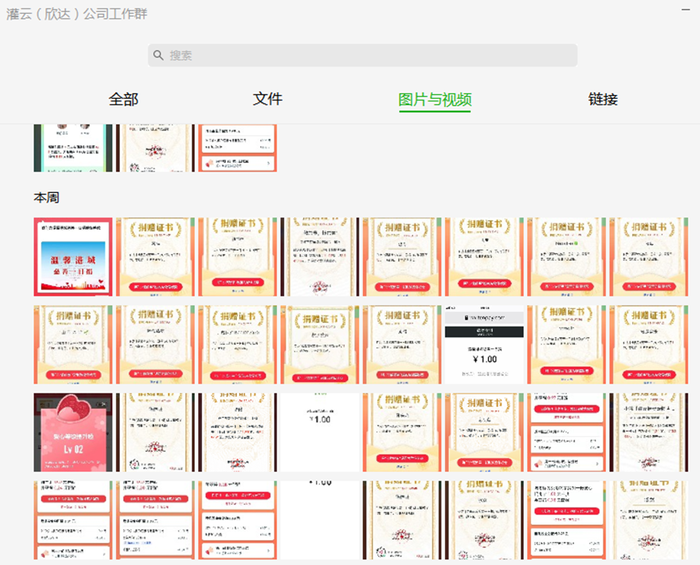Screen dimensions: 700x565
Task: Switch to the 全部 tab
Action: 123,99
